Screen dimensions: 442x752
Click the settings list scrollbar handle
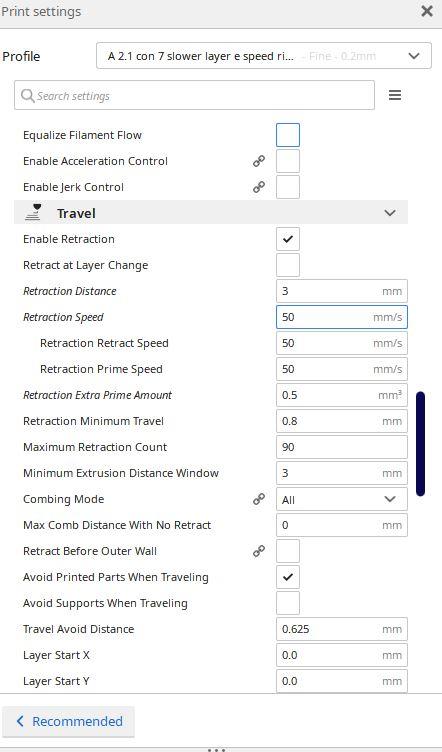(420, 444)
